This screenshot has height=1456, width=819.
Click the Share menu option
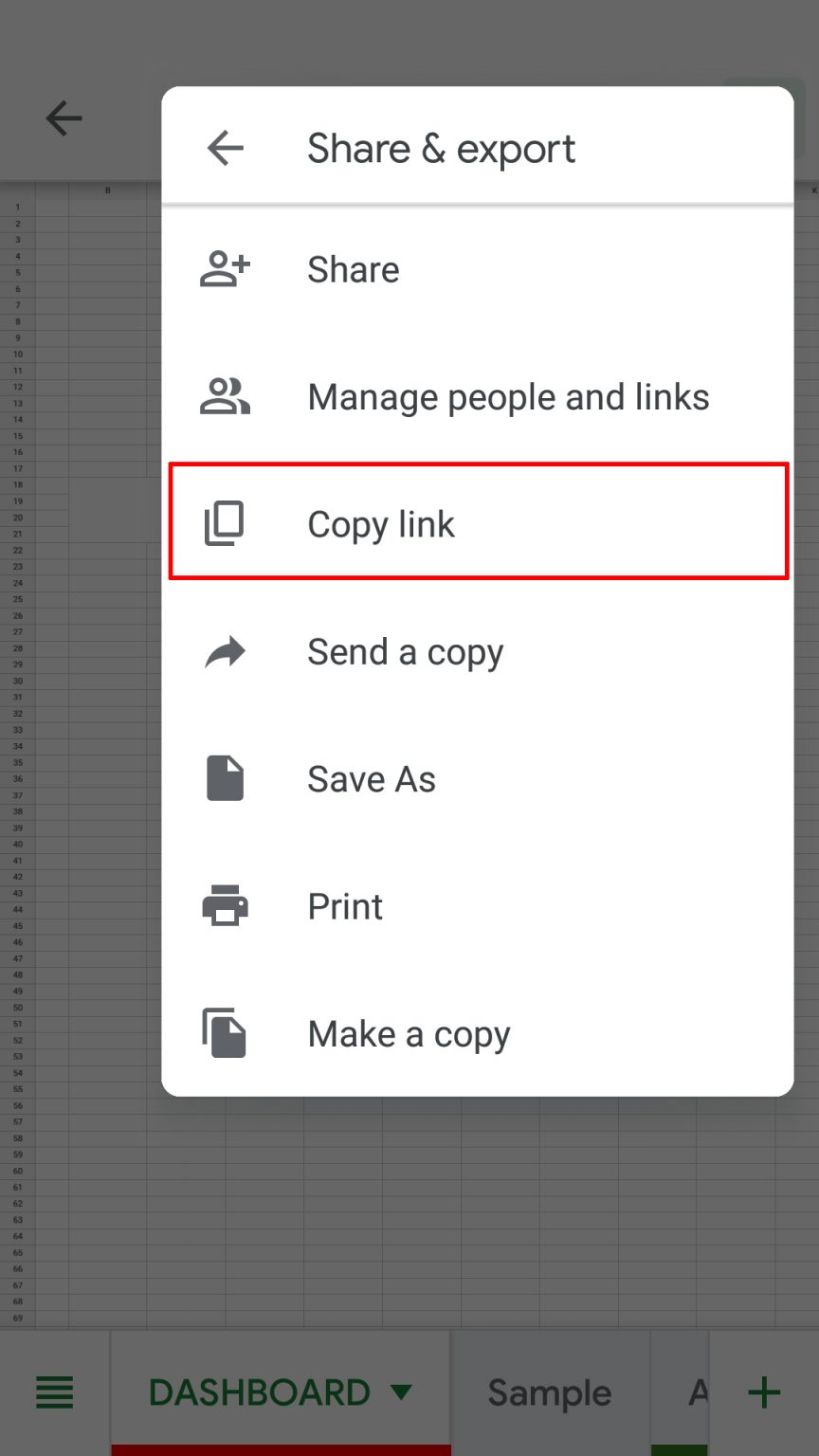pos(353,269)
